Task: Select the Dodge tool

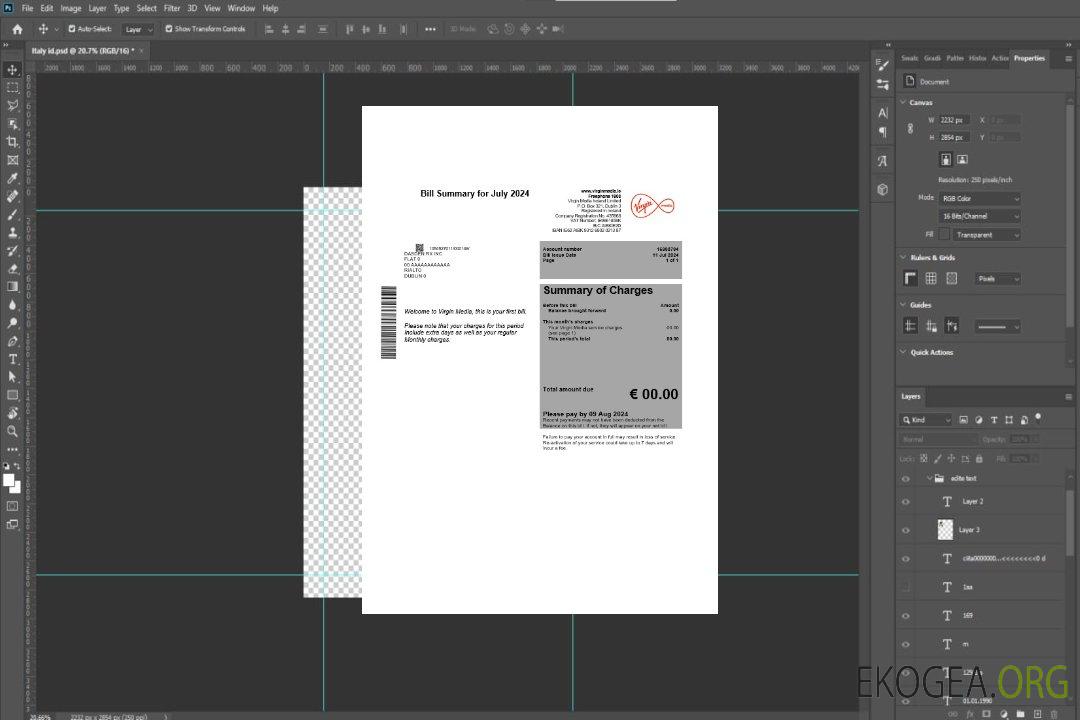Action: coord(12,322)
